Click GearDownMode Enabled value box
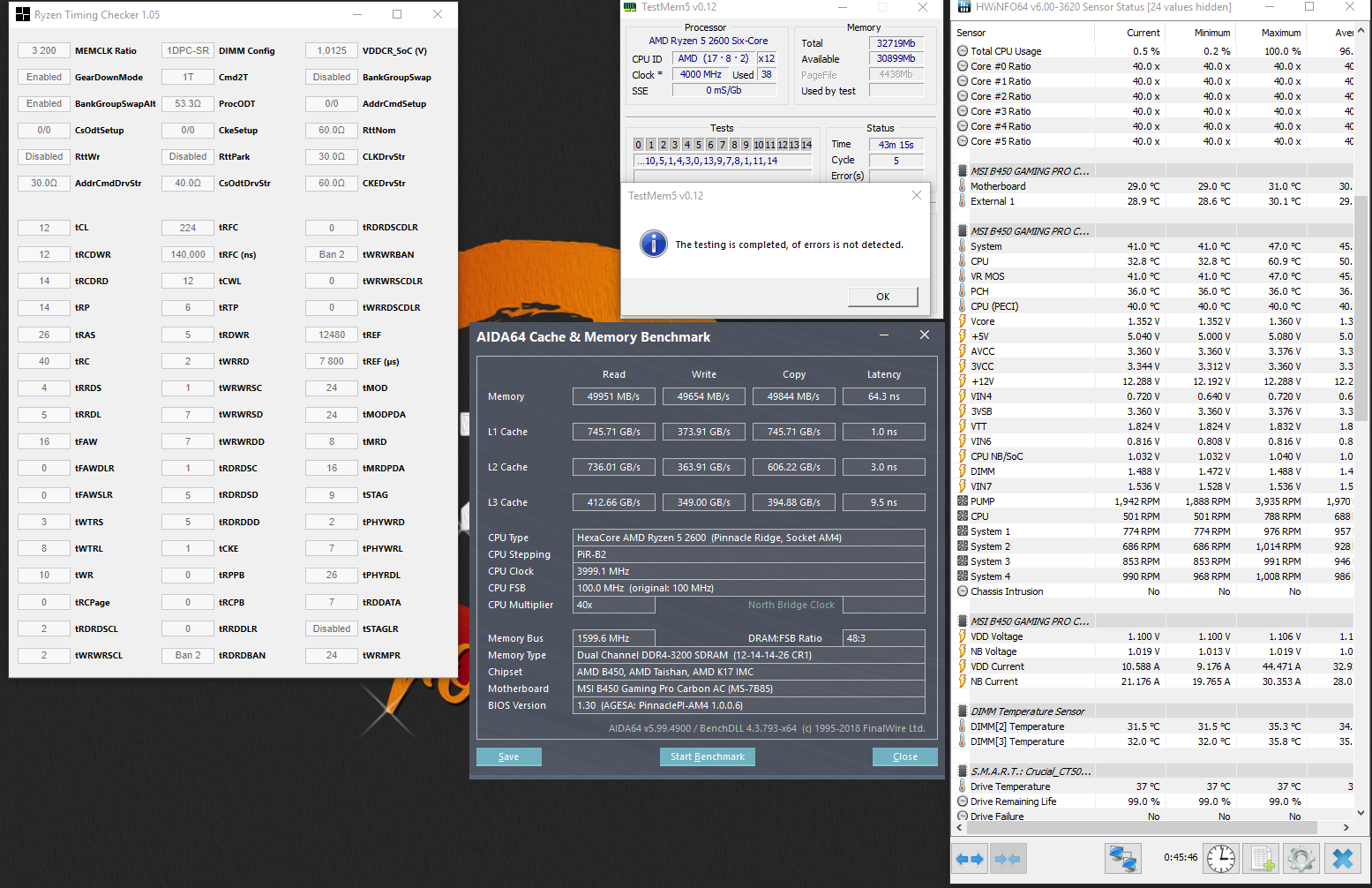 (44, 77)
